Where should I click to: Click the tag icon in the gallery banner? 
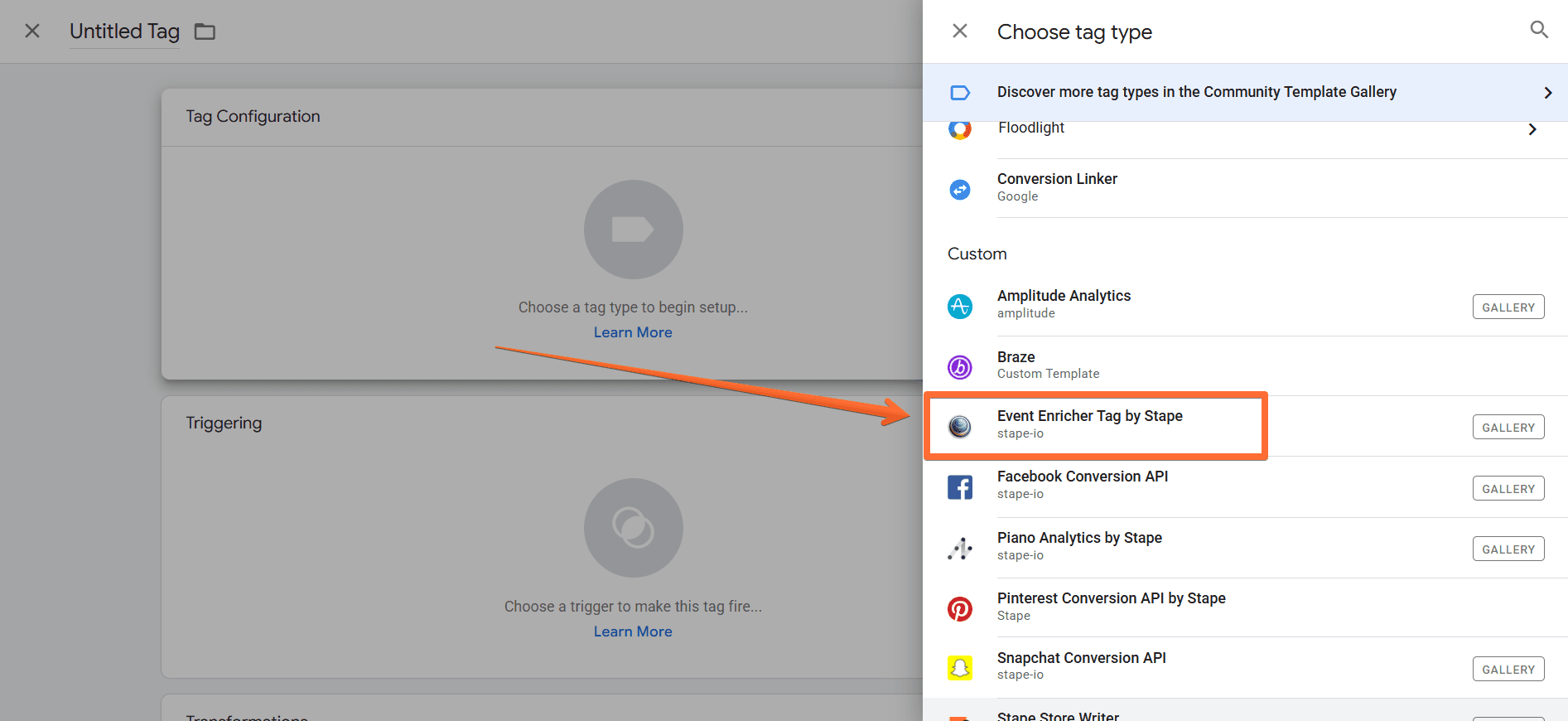click(960, 93)
